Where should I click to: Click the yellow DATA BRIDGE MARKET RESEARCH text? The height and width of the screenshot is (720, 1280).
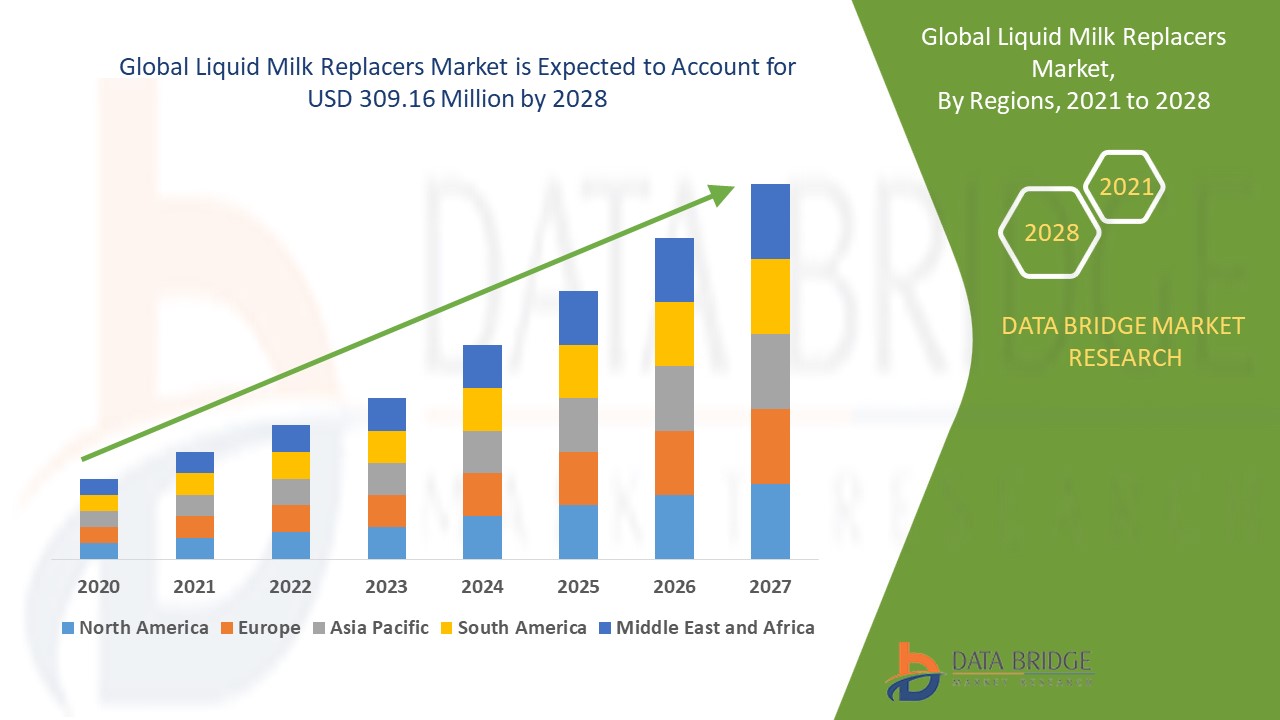1124,341
